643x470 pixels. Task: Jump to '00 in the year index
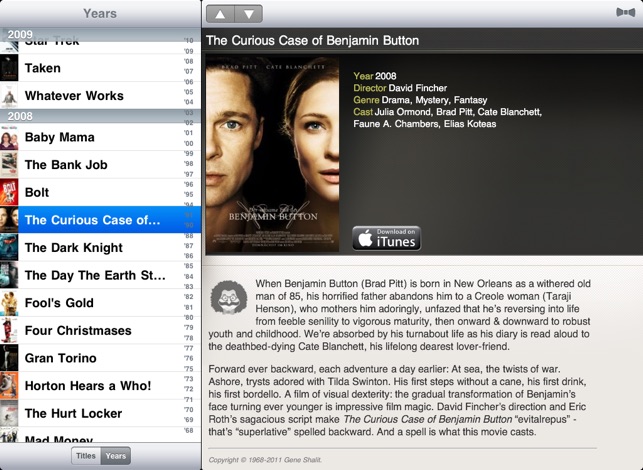coord(189,143)
